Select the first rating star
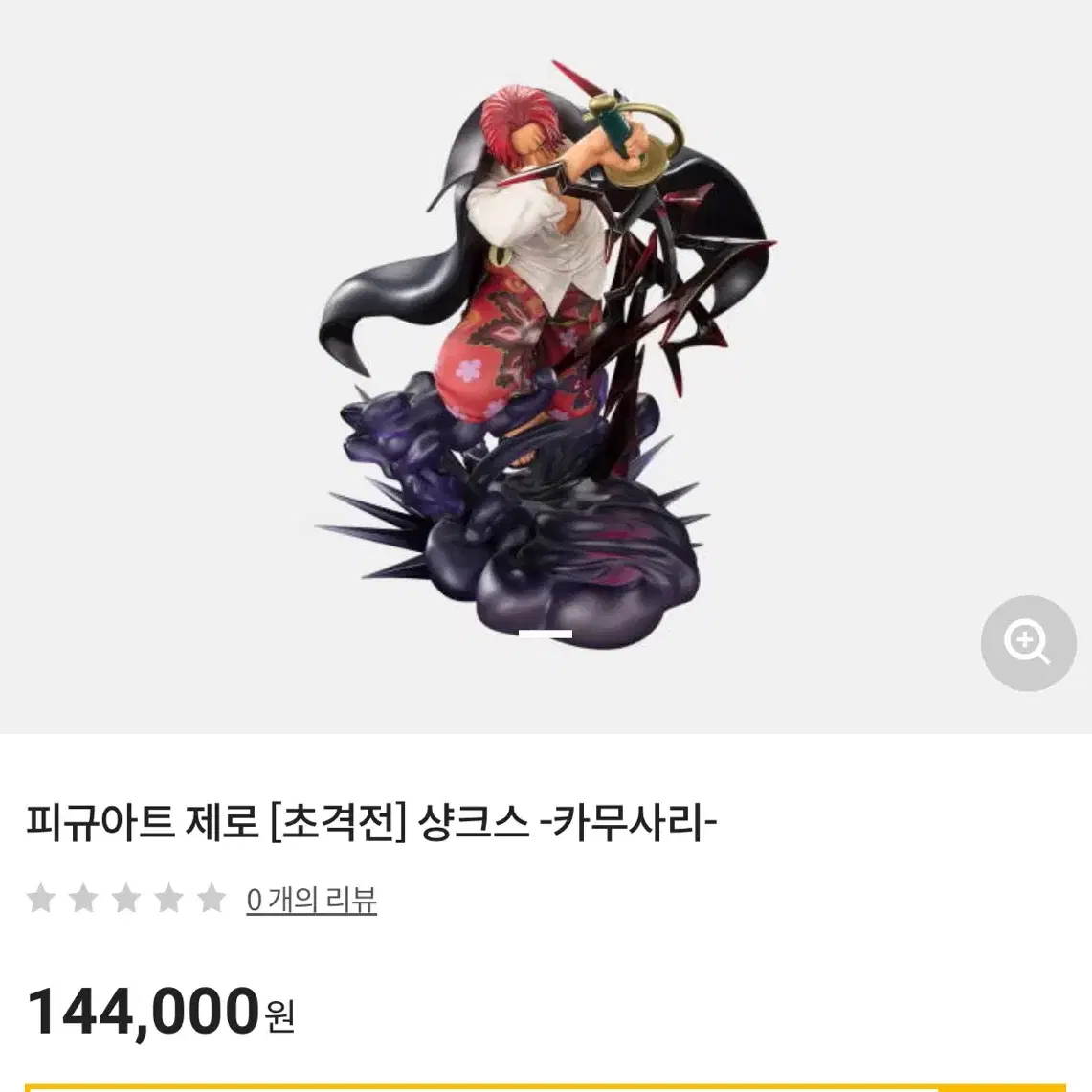 (x=41, y=899)
